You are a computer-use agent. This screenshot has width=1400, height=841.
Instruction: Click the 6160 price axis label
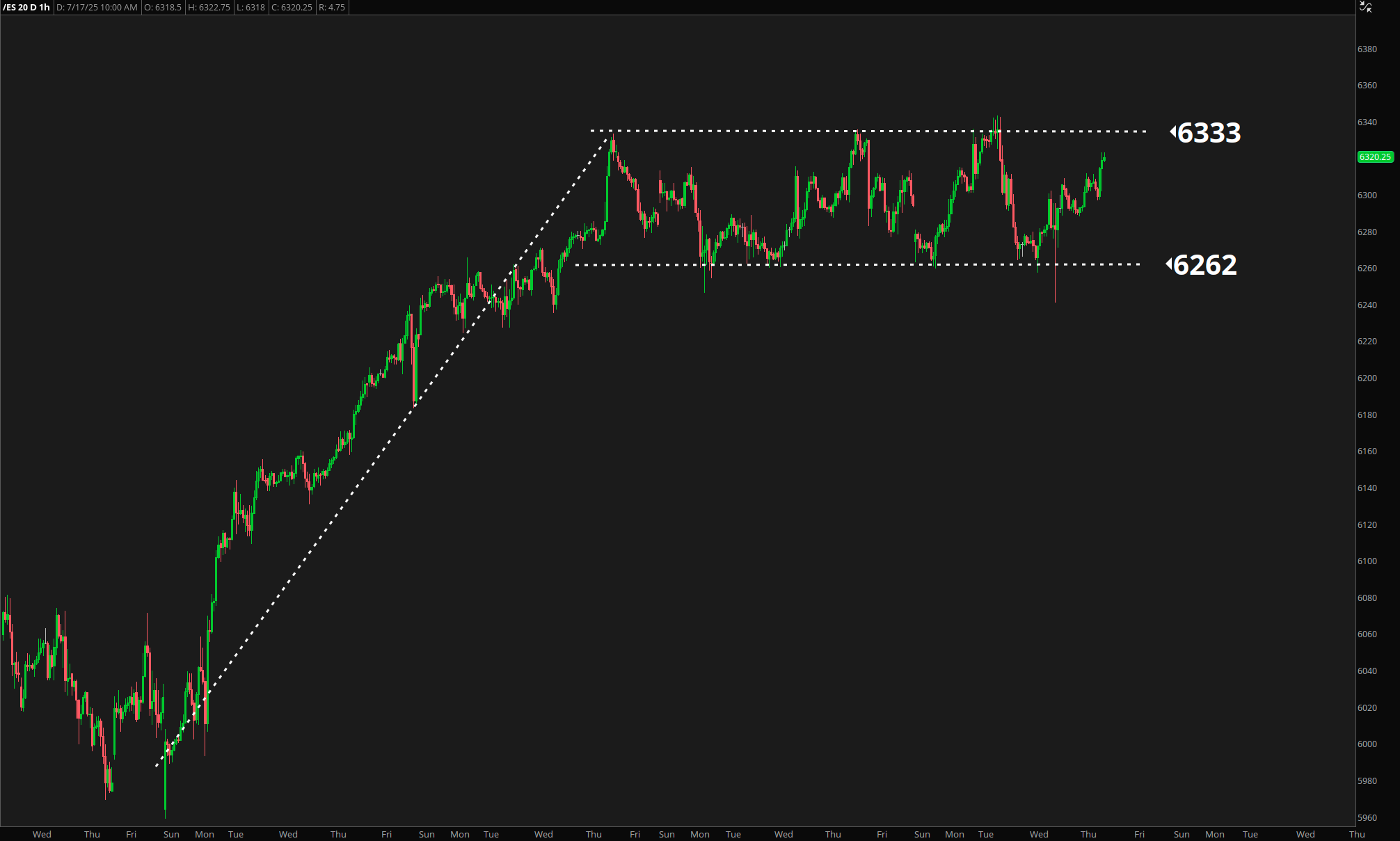tap(1367, 451)
